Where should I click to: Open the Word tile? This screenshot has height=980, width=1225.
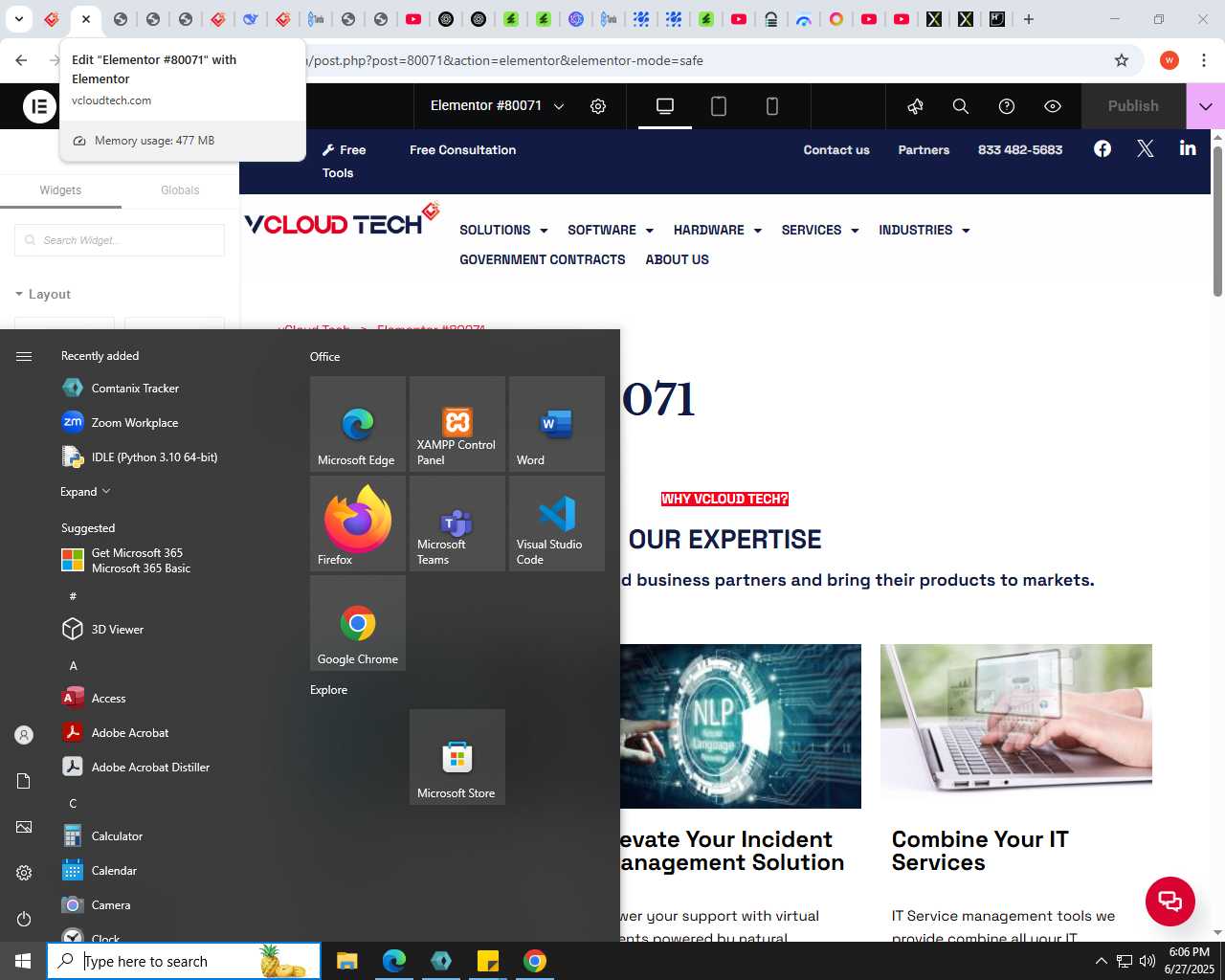pos(557,423)
